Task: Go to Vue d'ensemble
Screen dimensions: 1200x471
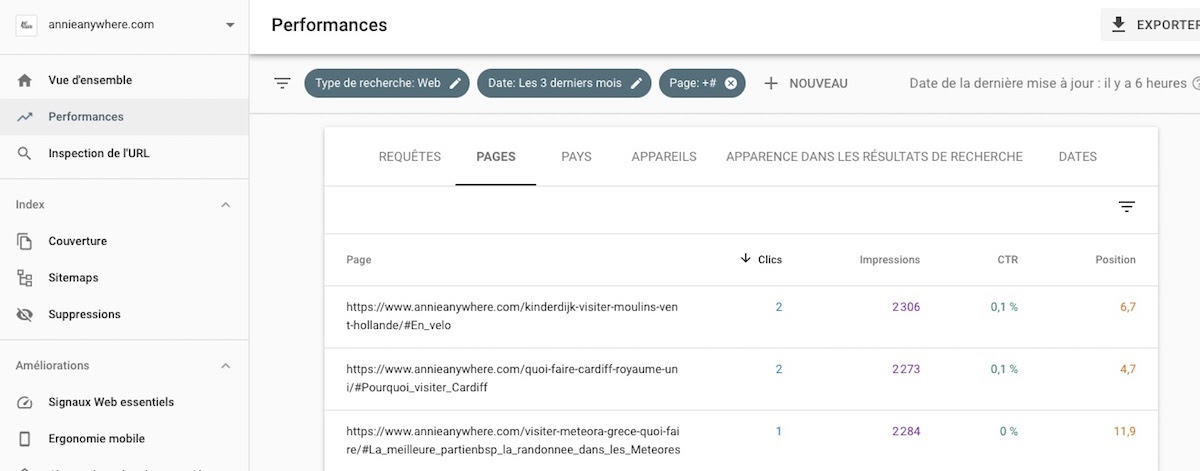Action: click(90, 80)
